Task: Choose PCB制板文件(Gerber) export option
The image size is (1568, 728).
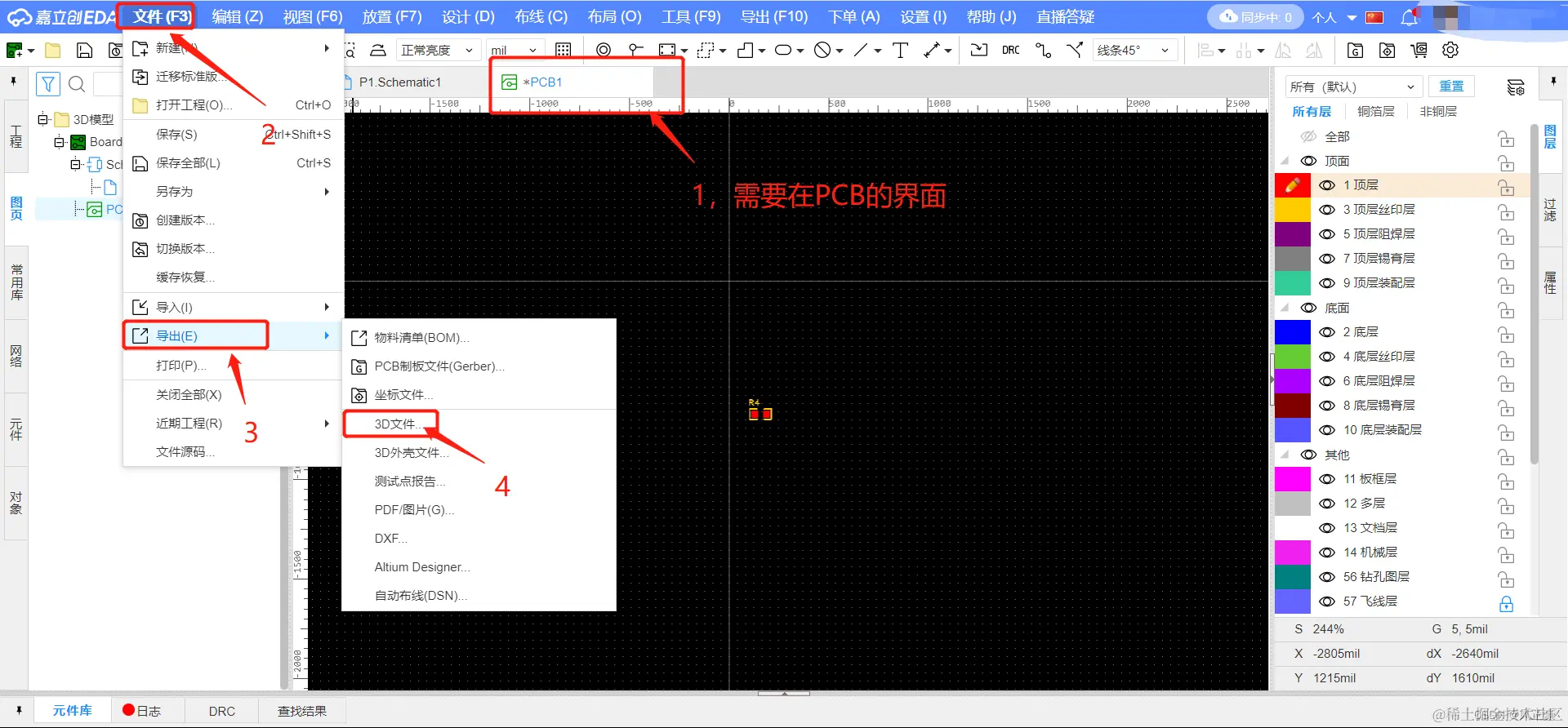Action: tap(479, 366)
